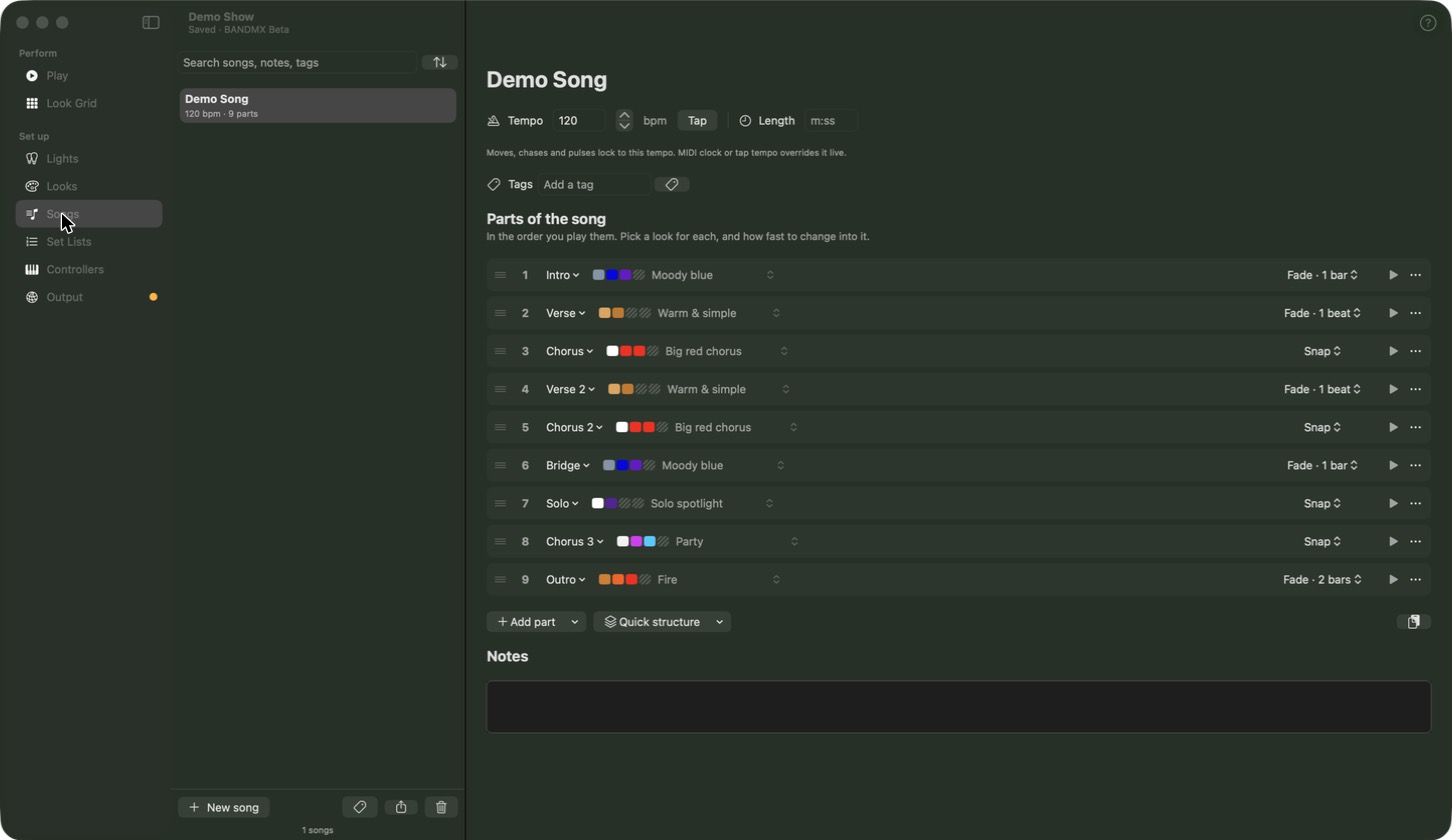Click the Fire look color swatches in Outro

[x=625, y=579]
